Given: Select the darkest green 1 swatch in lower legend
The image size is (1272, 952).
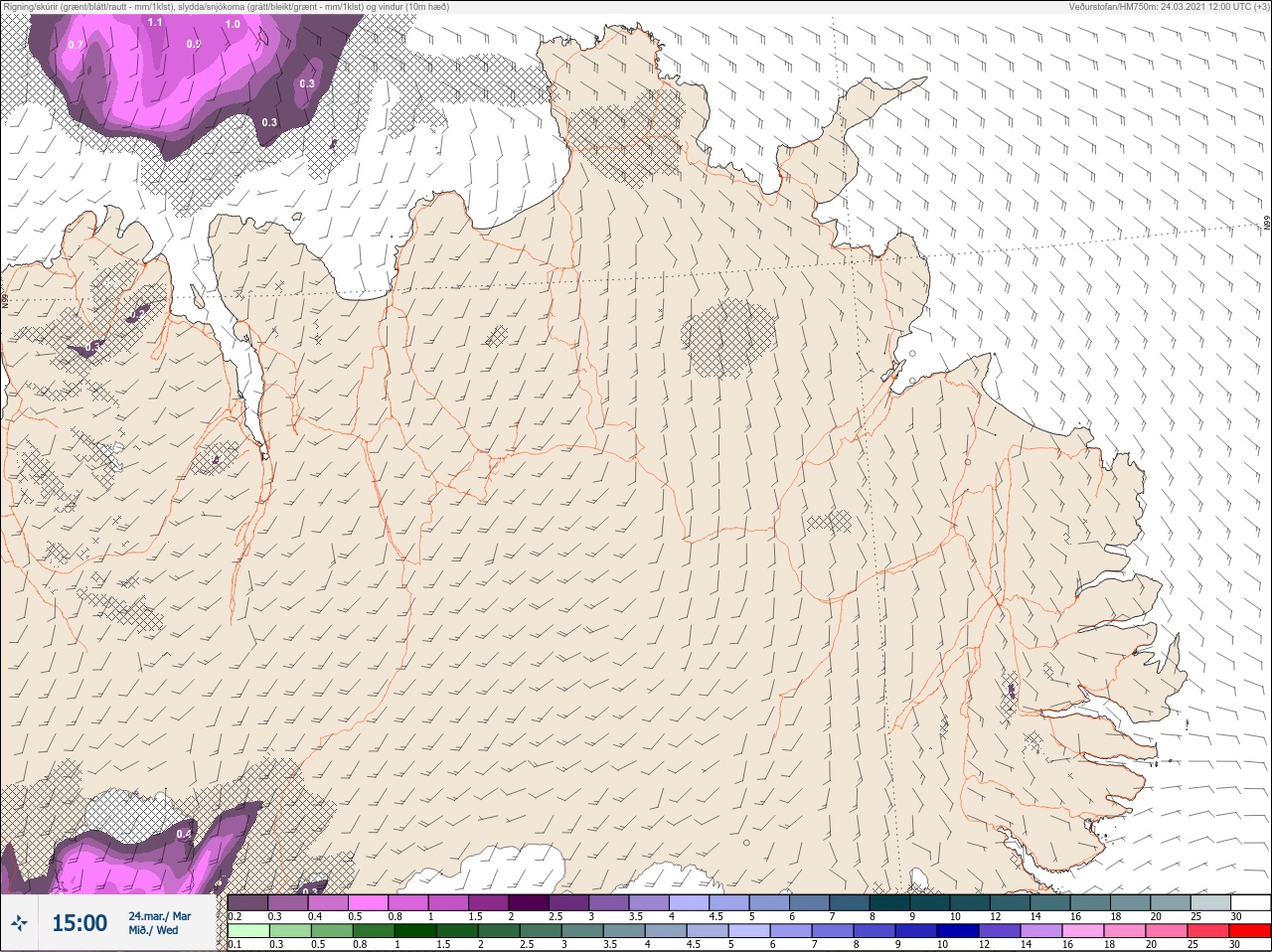Looking at the screenshot, I should (x=415, y=930).
